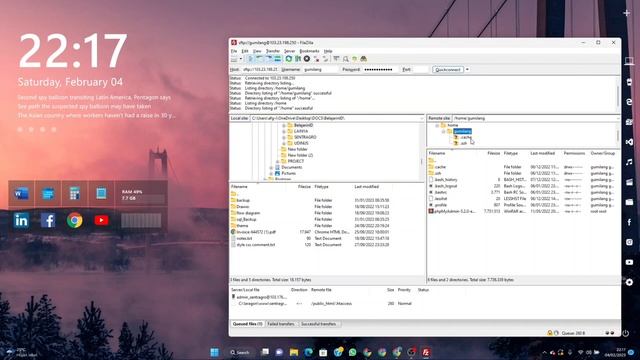Expand the UDINUS folder in local tree
Image resolution: width=640 pixels, height=360 pixels.
click(284, 143)
